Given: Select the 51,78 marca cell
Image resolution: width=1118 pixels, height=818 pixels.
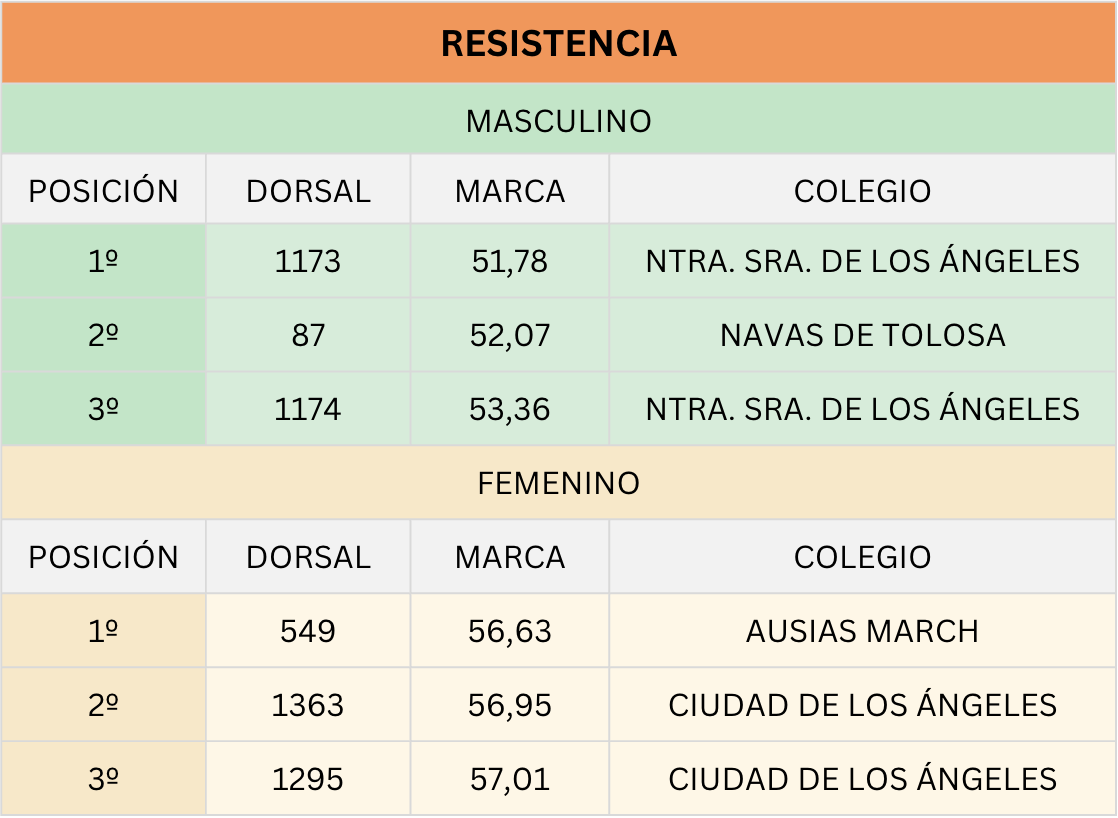Looking at the screenshot, I should (x=510, y=262).
